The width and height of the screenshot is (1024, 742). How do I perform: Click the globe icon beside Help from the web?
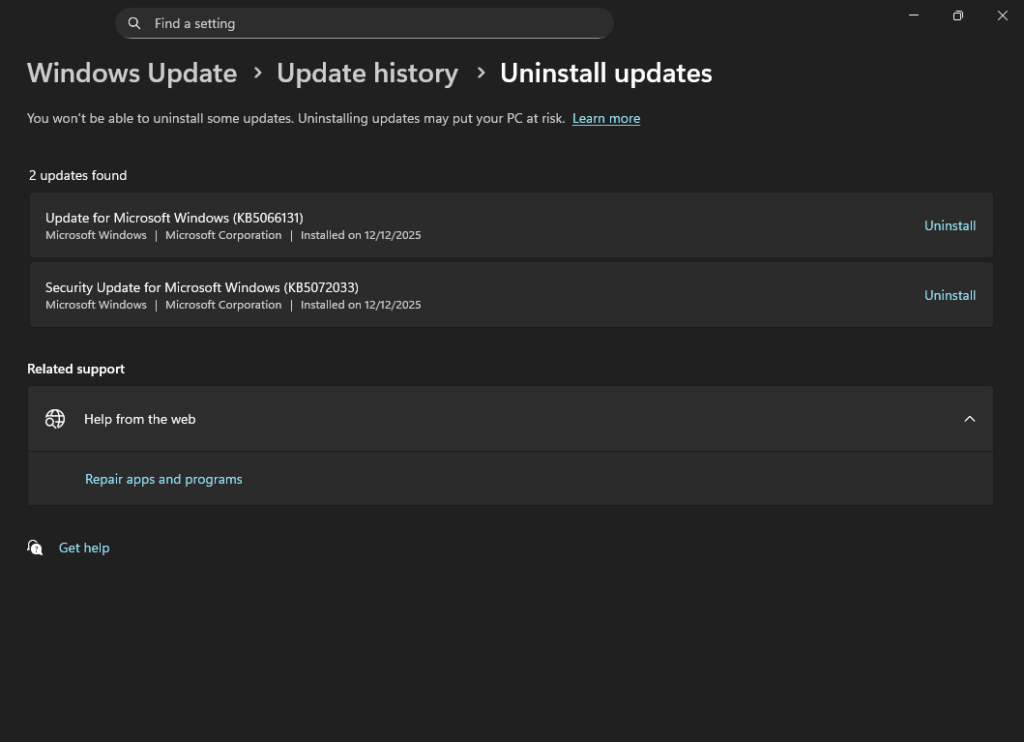click(x=55, y=419)
